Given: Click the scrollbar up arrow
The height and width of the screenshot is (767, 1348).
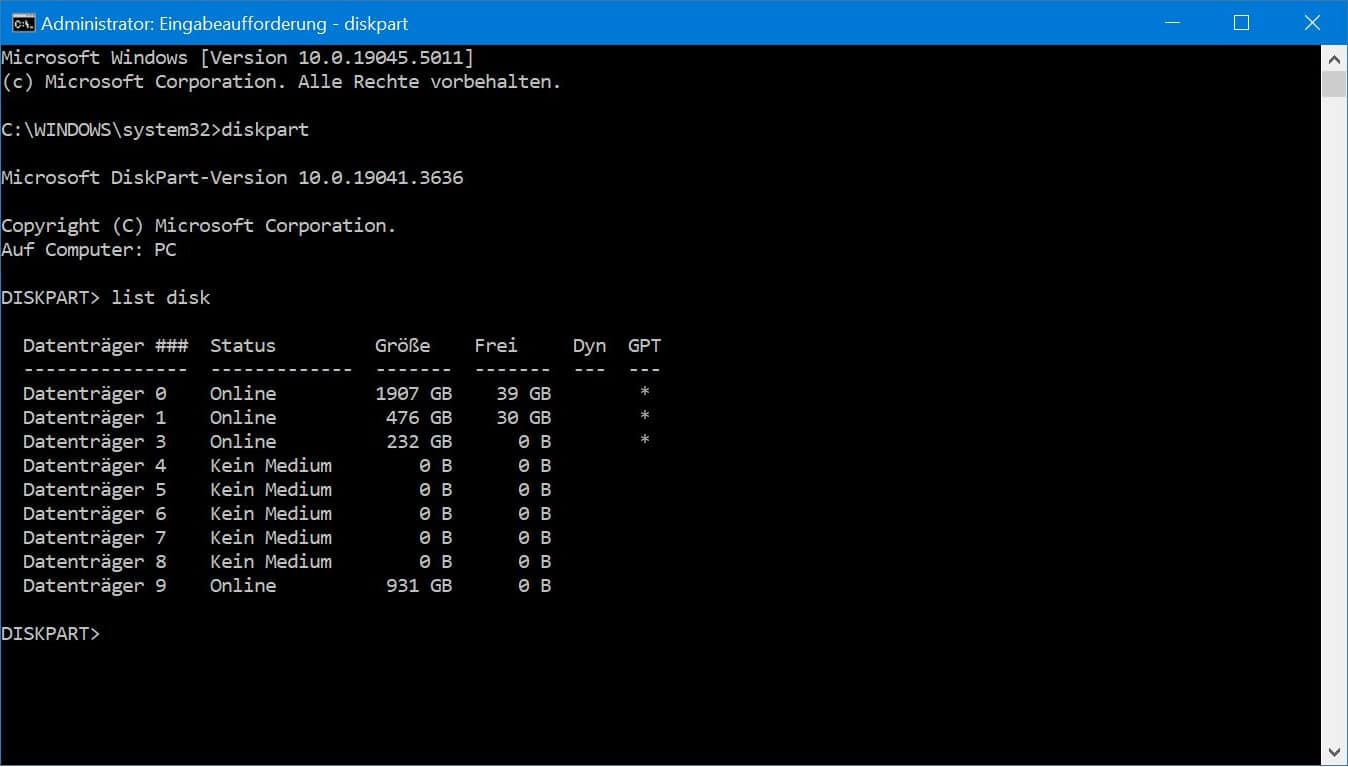Looking at the screenshot, I should (x=1334, y=57).
